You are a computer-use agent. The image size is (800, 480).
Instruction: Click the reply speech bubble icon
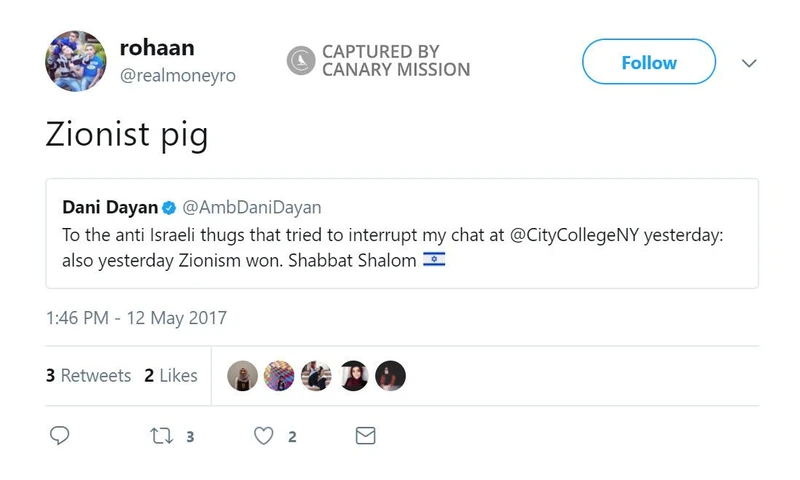60,436
